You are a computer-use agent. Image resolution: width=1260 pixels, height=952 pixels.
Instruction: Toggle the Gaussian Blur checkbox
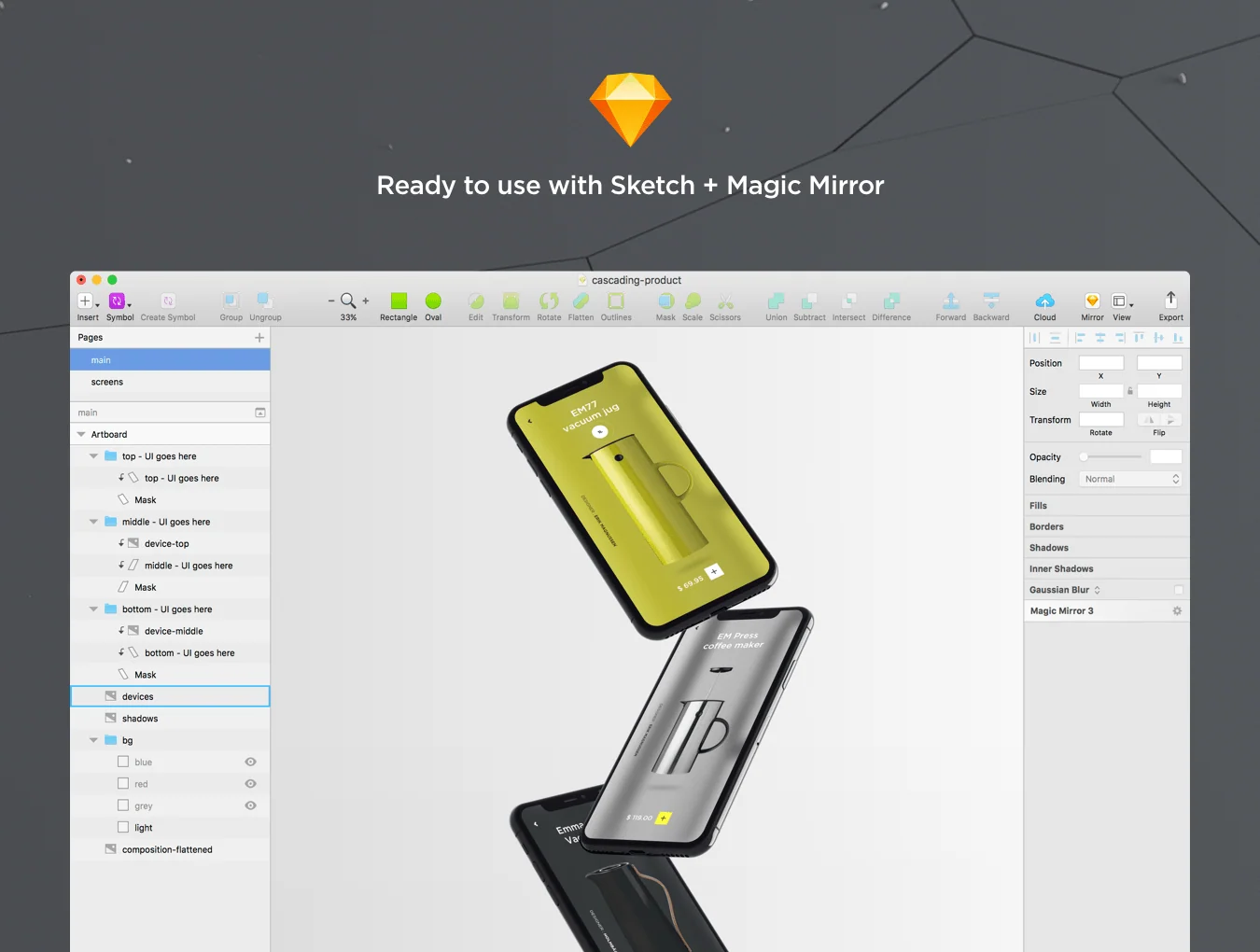pyautogui.click(x=1179, y=590)
